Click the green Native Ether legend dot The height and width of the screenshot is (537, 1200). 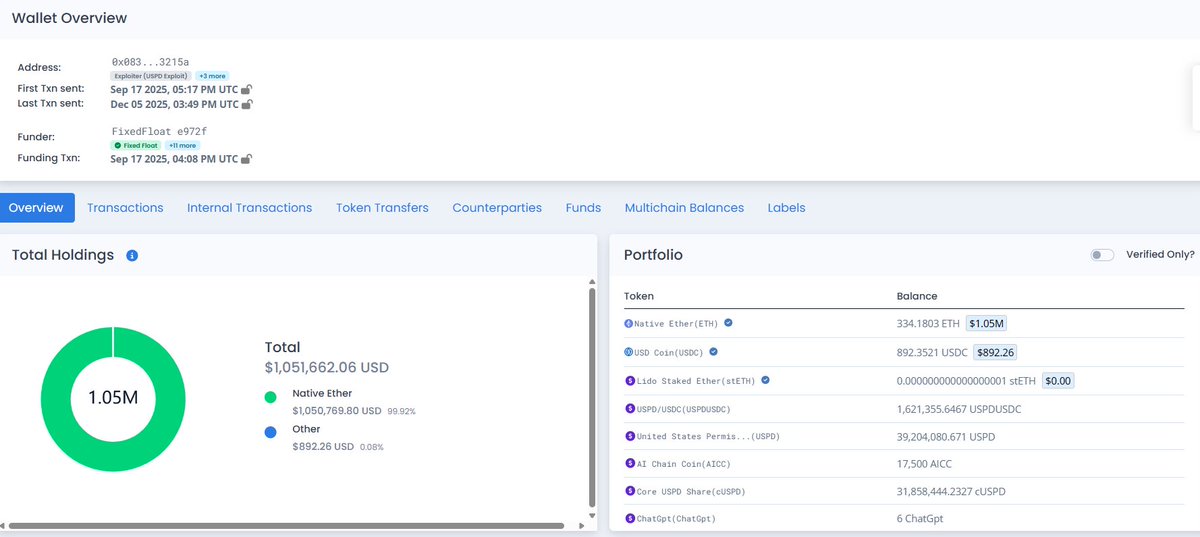point(270,398)
